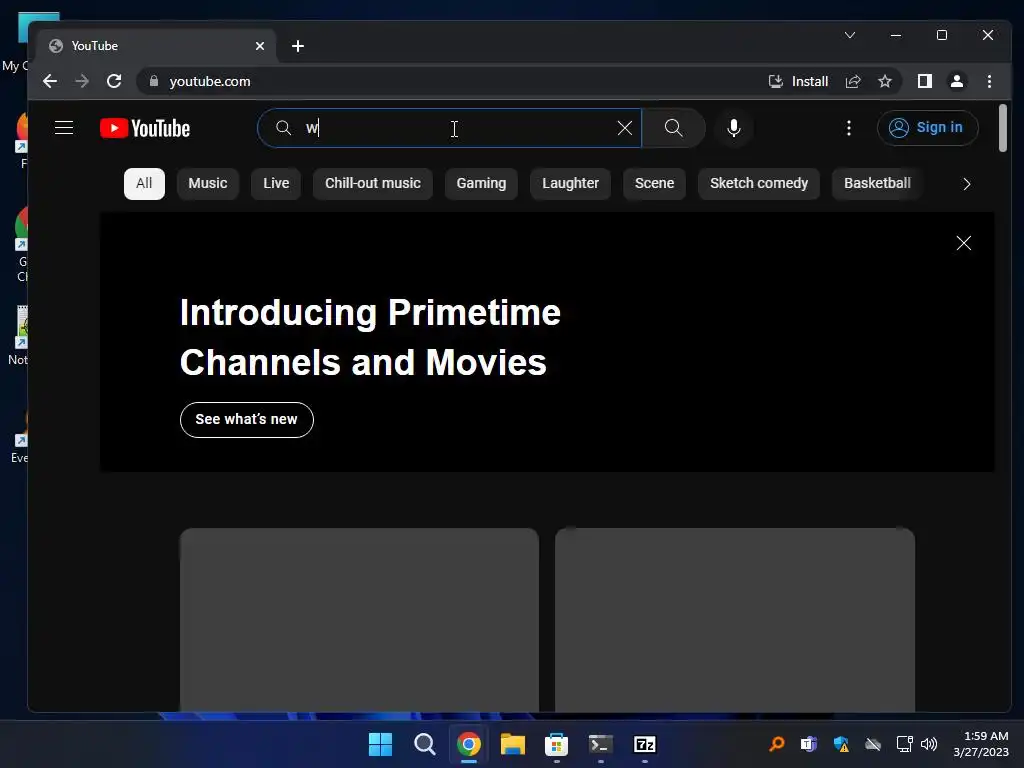1024x768 pixels.
Task: Open the Windows Start menu
Action: [x=380, y=744]
